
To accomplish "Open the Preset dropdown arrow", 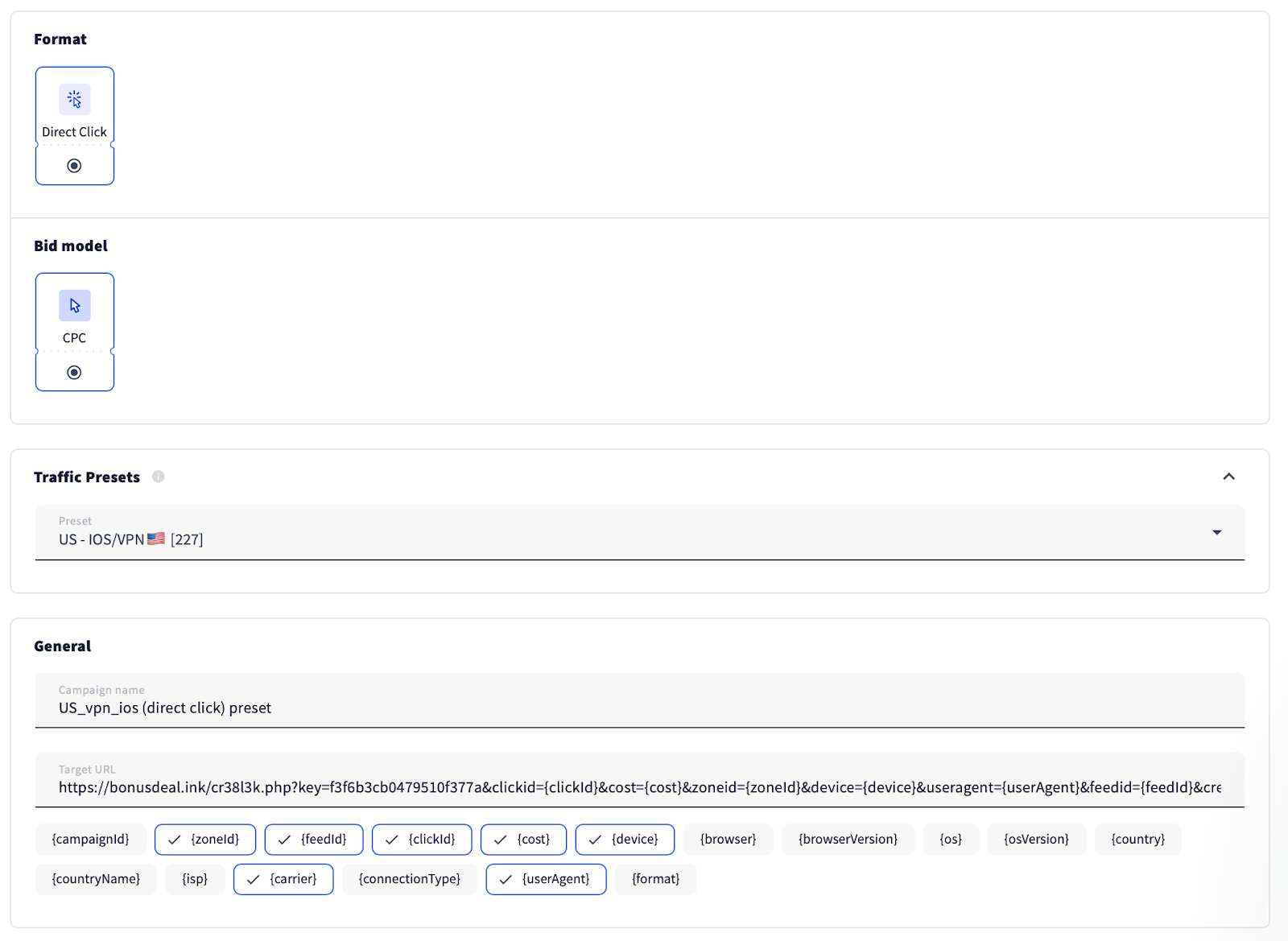I will pyautogui.click(x=1216, y=532).
